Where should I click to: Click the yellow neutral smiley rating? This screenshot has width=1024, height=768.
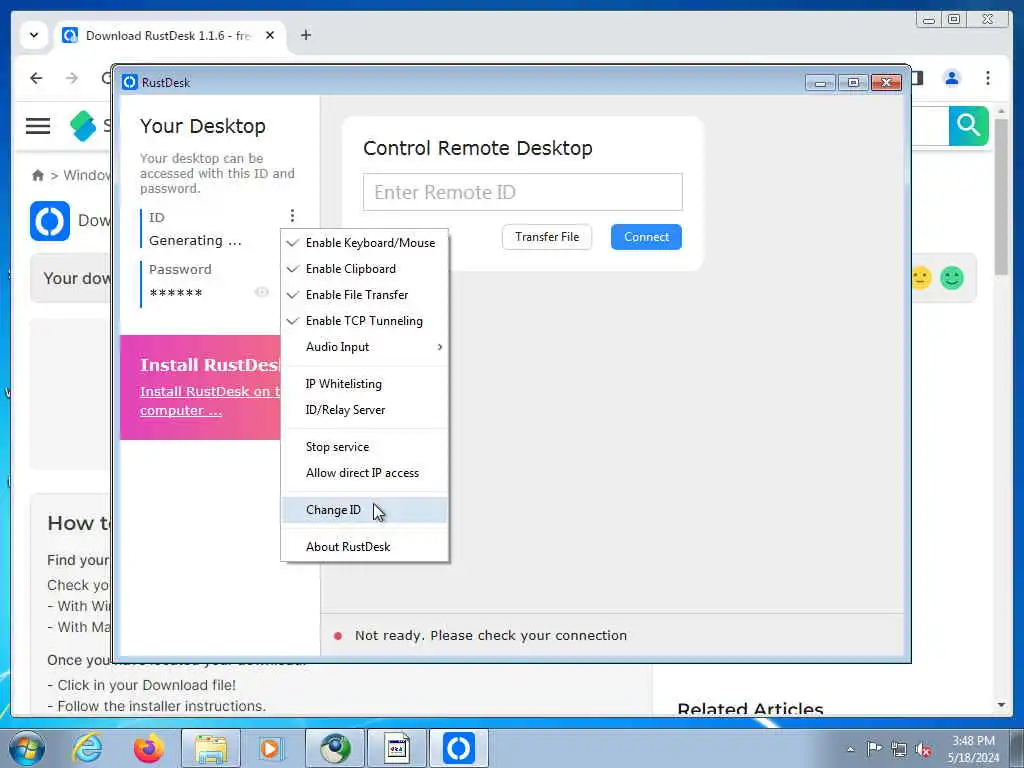[920, 278]
